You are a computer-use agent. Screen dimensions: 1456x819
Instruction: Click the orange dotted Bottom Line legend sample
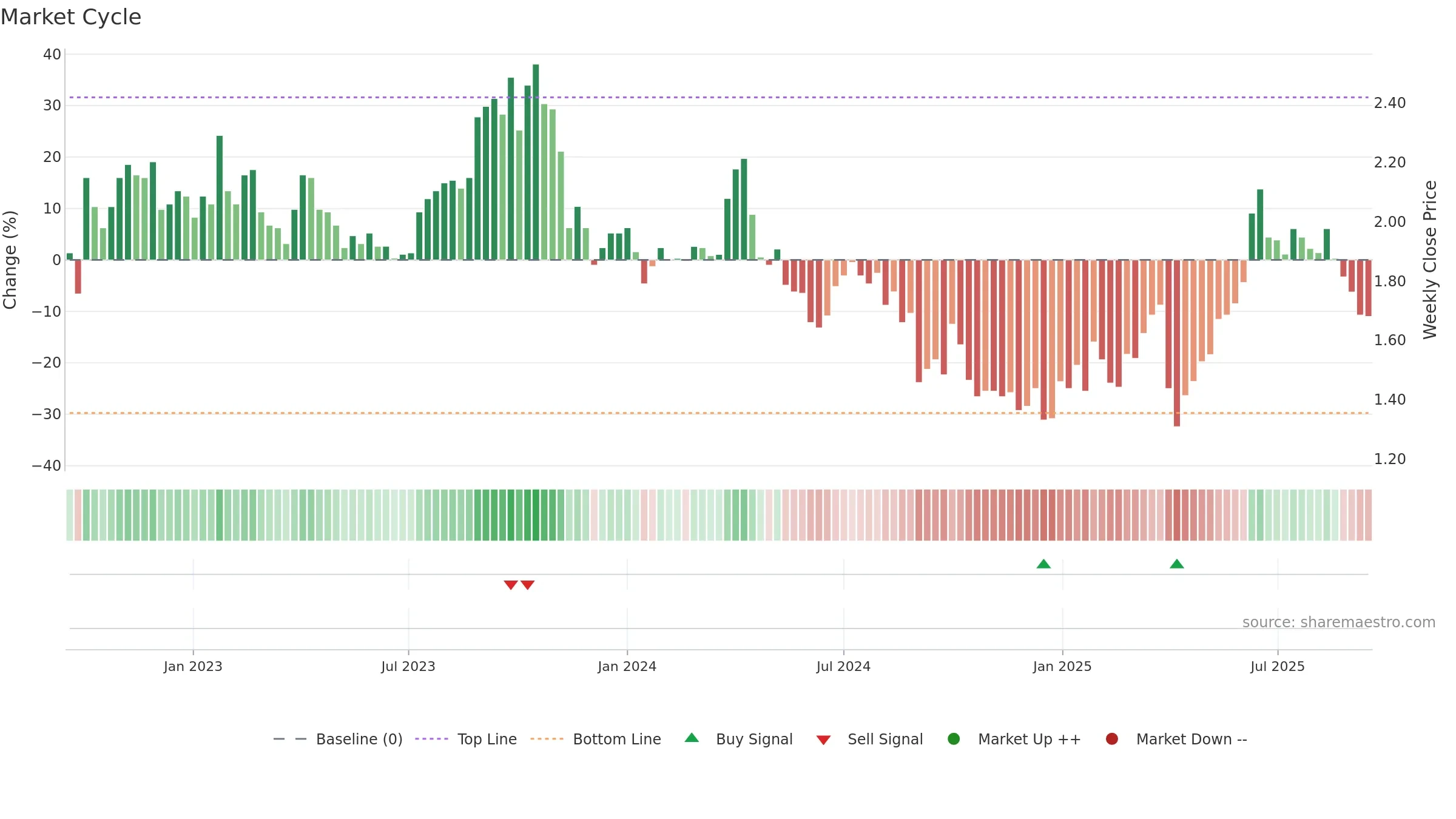[x=547, y=739]
